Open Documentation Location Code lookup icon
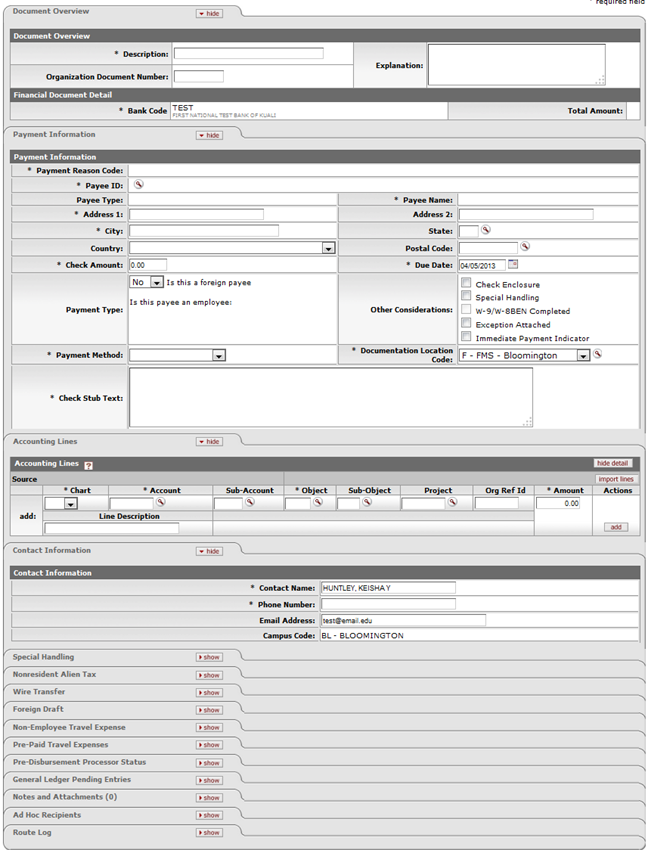The width and height of the screenshot is (648, 853). [597, 354]
